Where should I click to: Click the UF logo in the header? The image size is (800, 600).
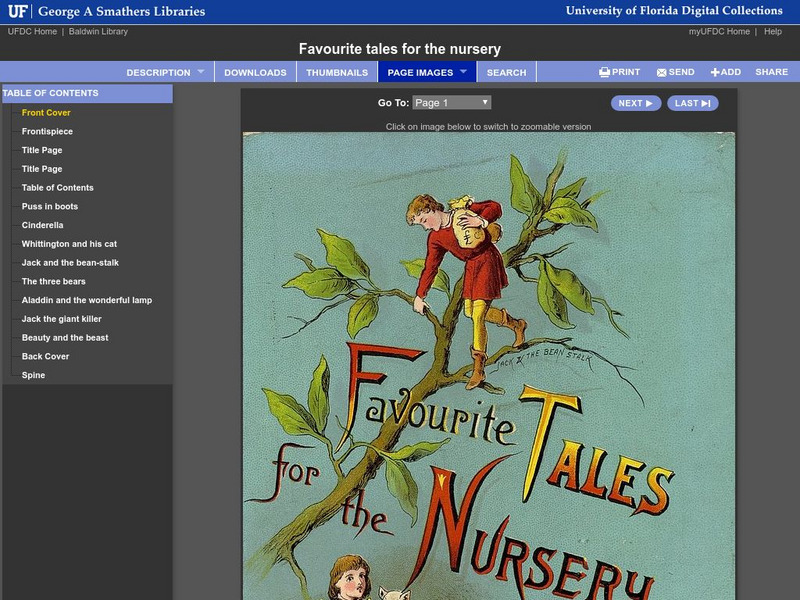18,10
